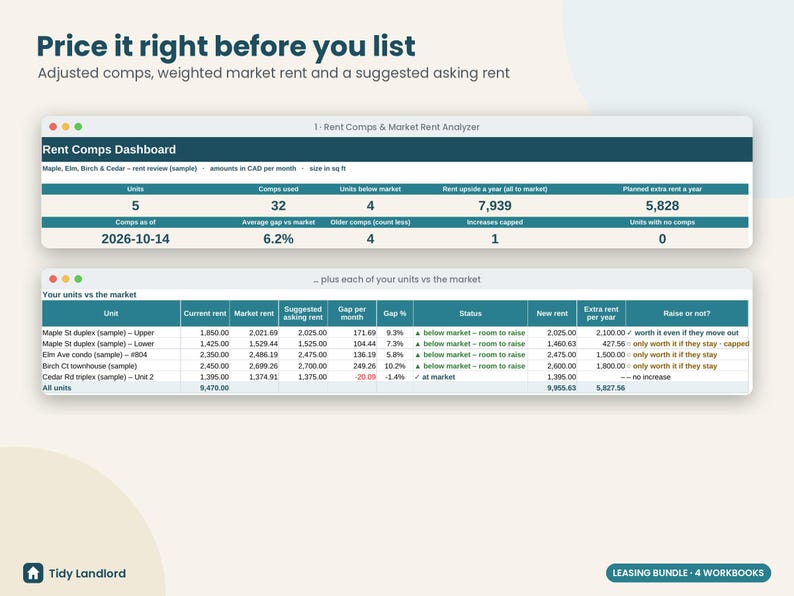Click the red dot in Rent Comps Analyzer window
794x596 pixels.
[53, 127]
